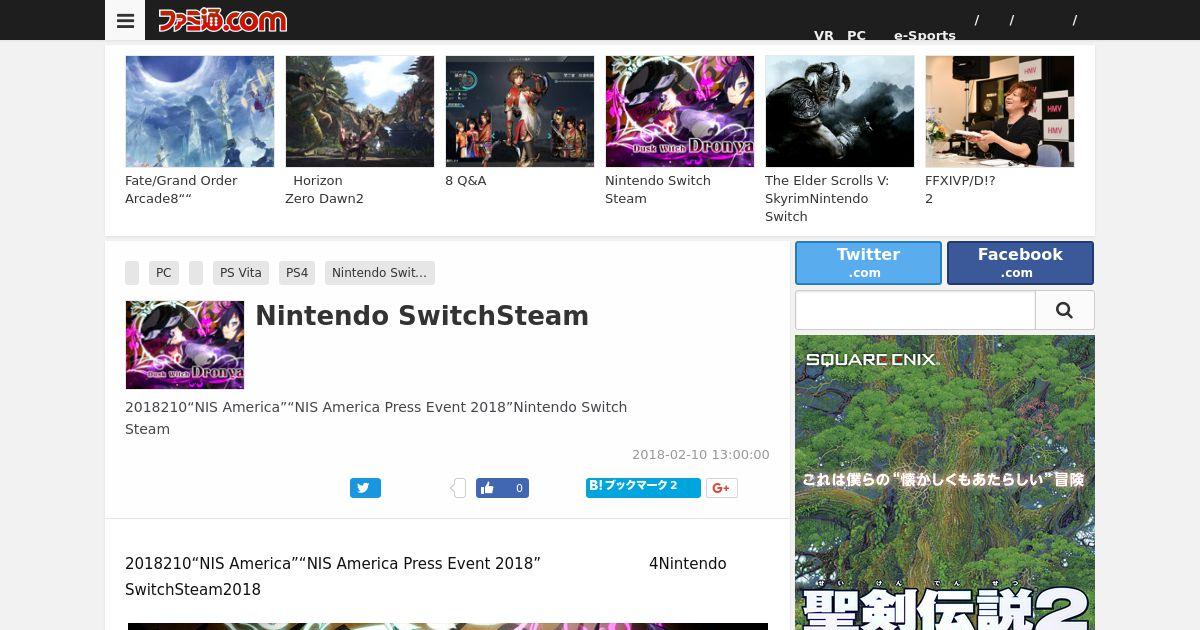The height and width of the screenshot is (630, 1200).
Task: Like the article with Facebook thumbs-up
Action: click(x=502, y=488)
